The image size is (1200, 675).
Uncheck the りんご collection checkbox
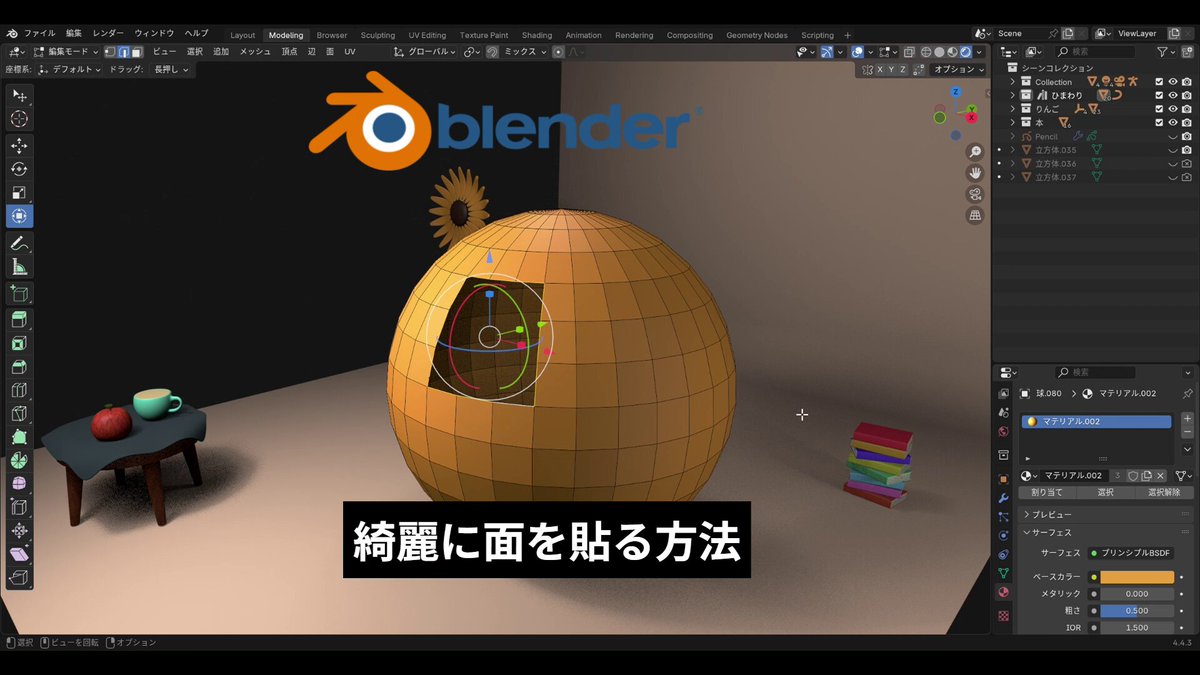(1159, 109)
